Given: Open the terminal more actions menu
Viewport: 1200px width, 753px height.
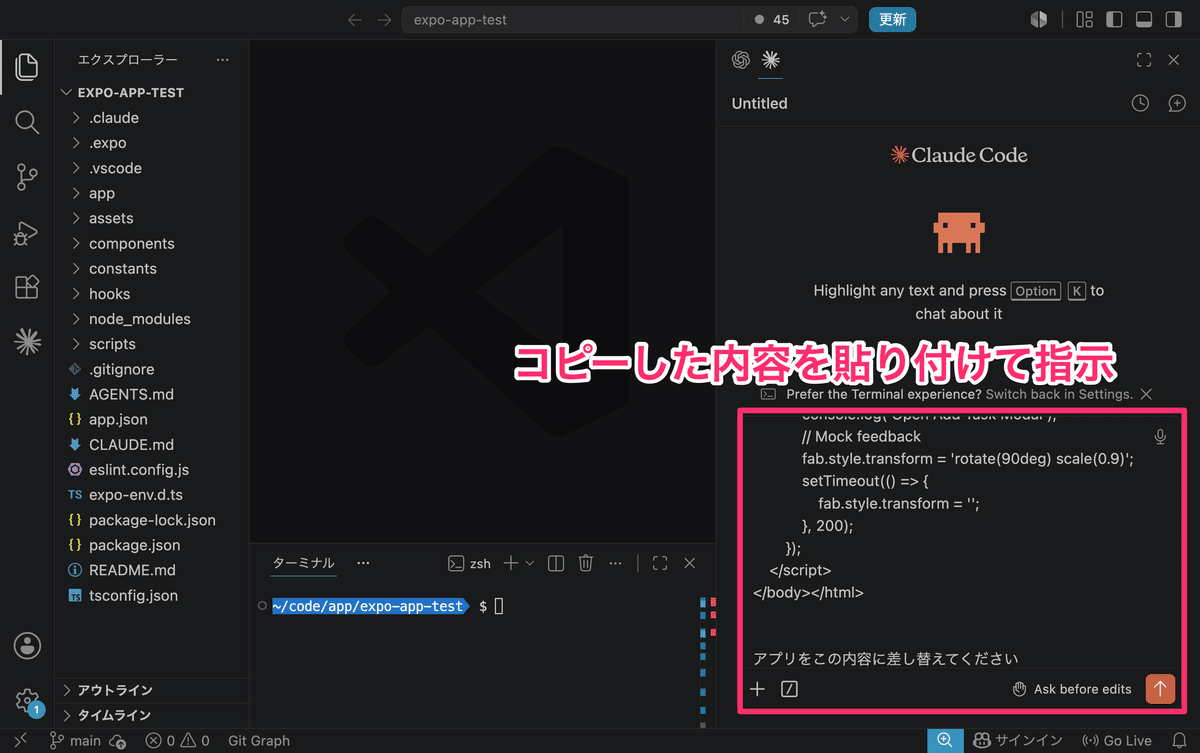Looking at the screenshot, I should point(616,563).
